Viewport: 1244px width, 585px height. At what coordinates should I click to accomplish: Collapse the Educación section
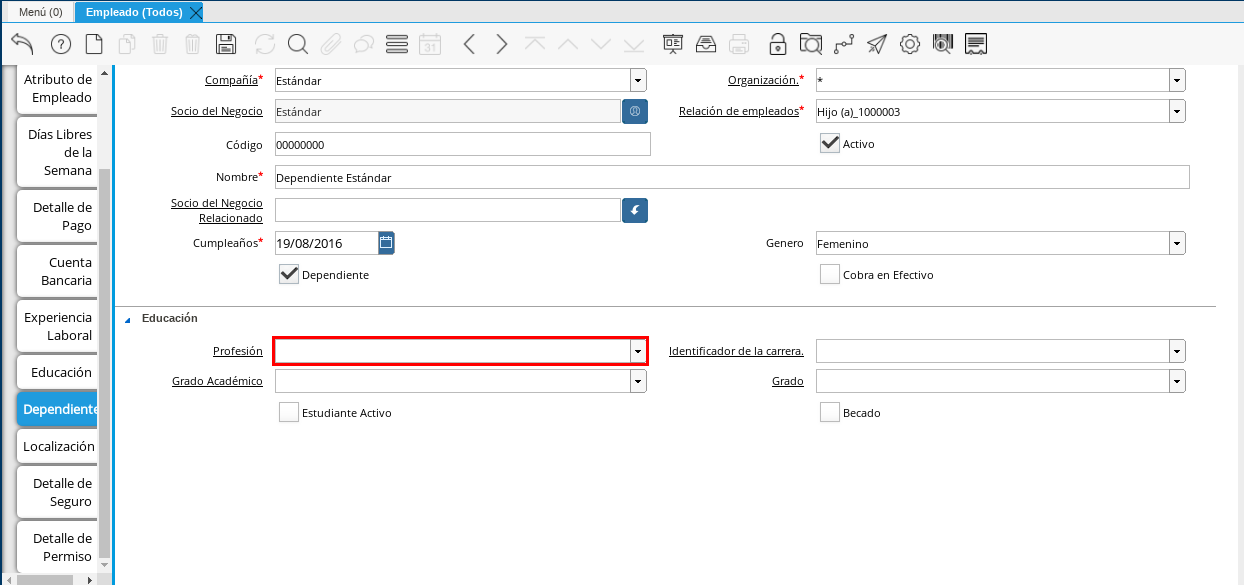(128, 319)
